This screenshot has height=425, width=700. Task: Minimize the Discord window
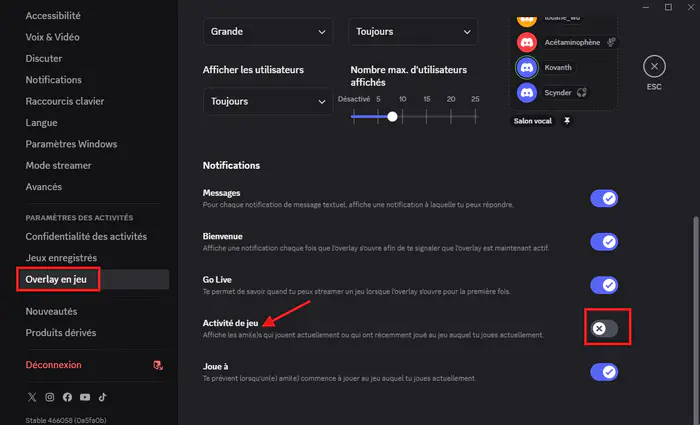[x=646, y=7]
